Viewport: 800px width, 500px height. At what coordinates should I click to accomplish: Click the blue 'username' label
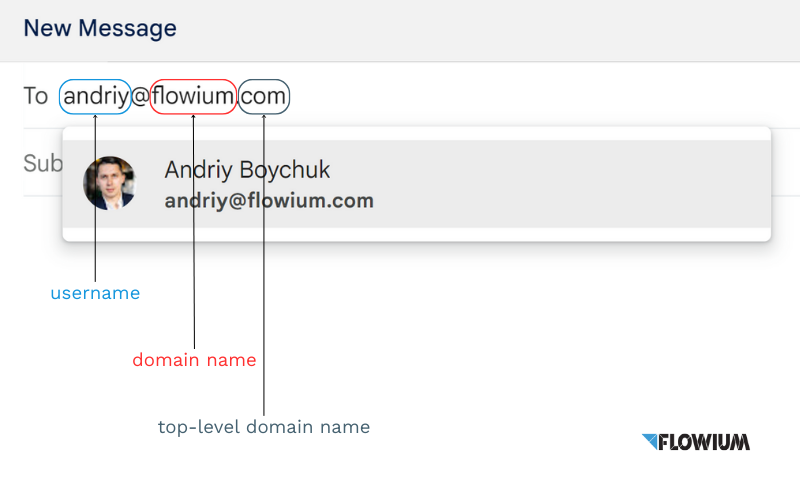tap(95, 294)
